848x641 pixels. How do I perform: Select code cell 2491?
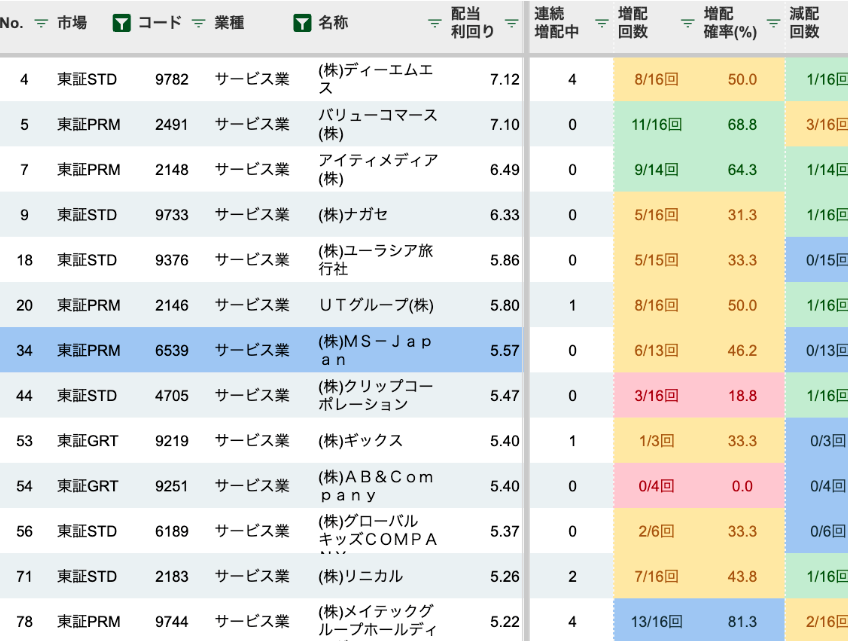point(172,125)
